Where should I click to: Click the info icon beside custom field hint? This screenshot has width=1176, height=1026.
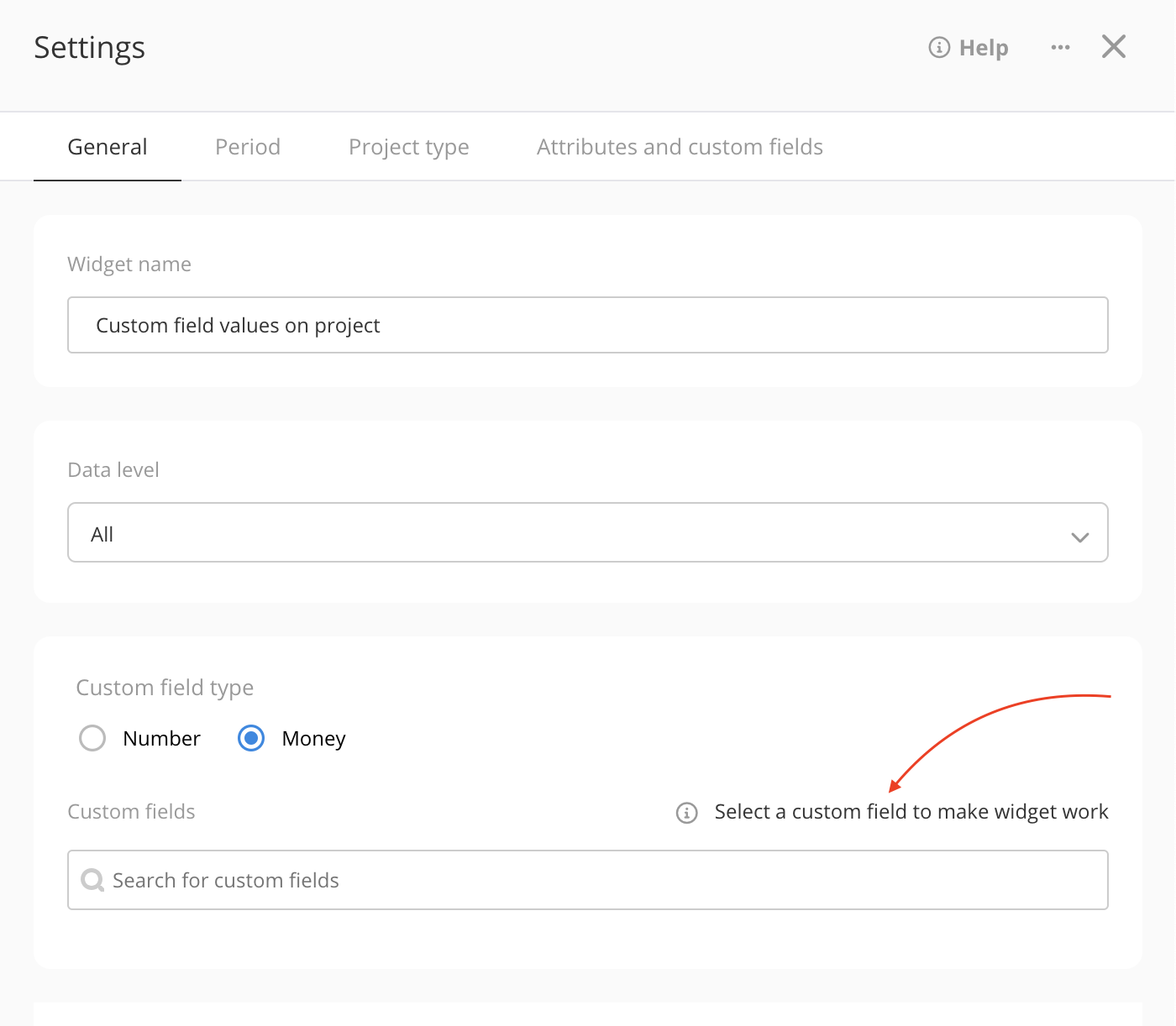(686, 813)
